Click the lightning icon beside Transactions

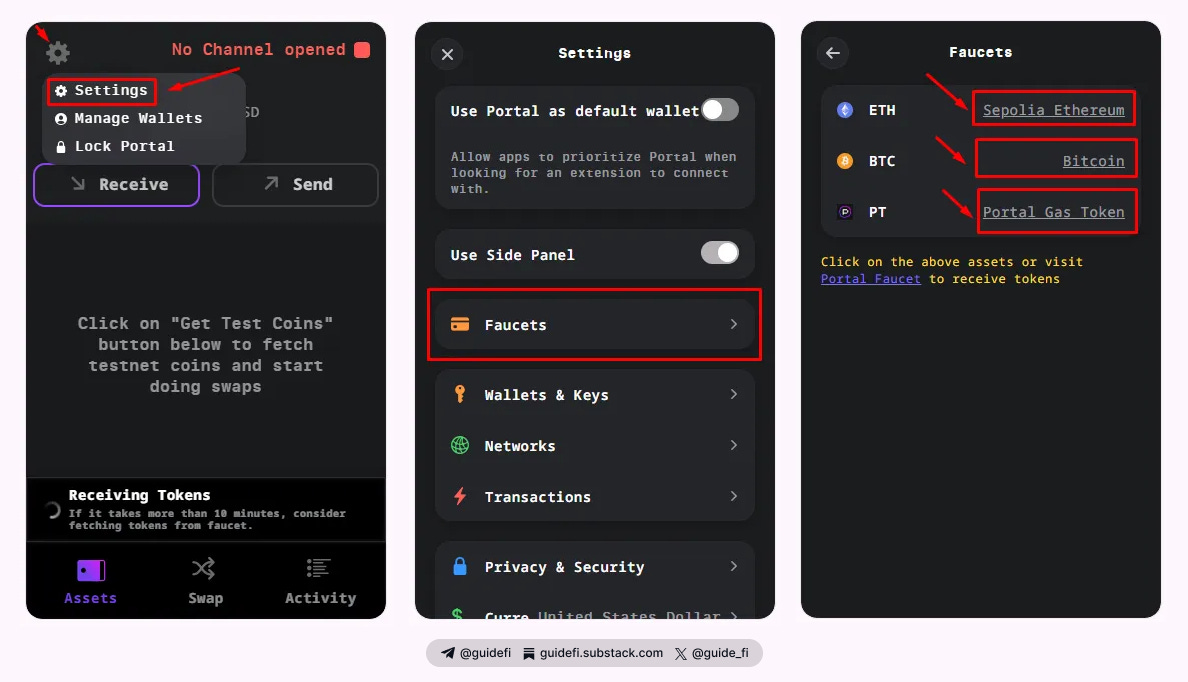pos(460,496)
